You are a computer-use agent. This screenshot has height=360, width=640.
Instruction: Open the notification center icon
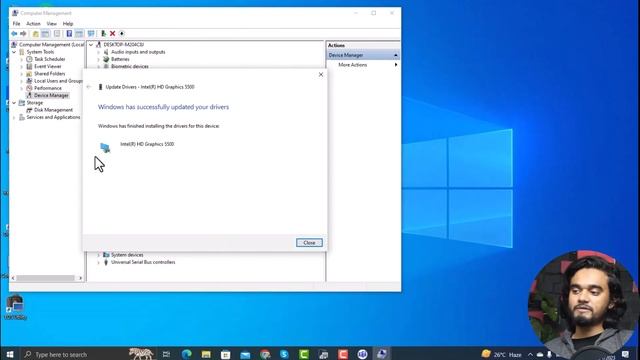[625, 354]
